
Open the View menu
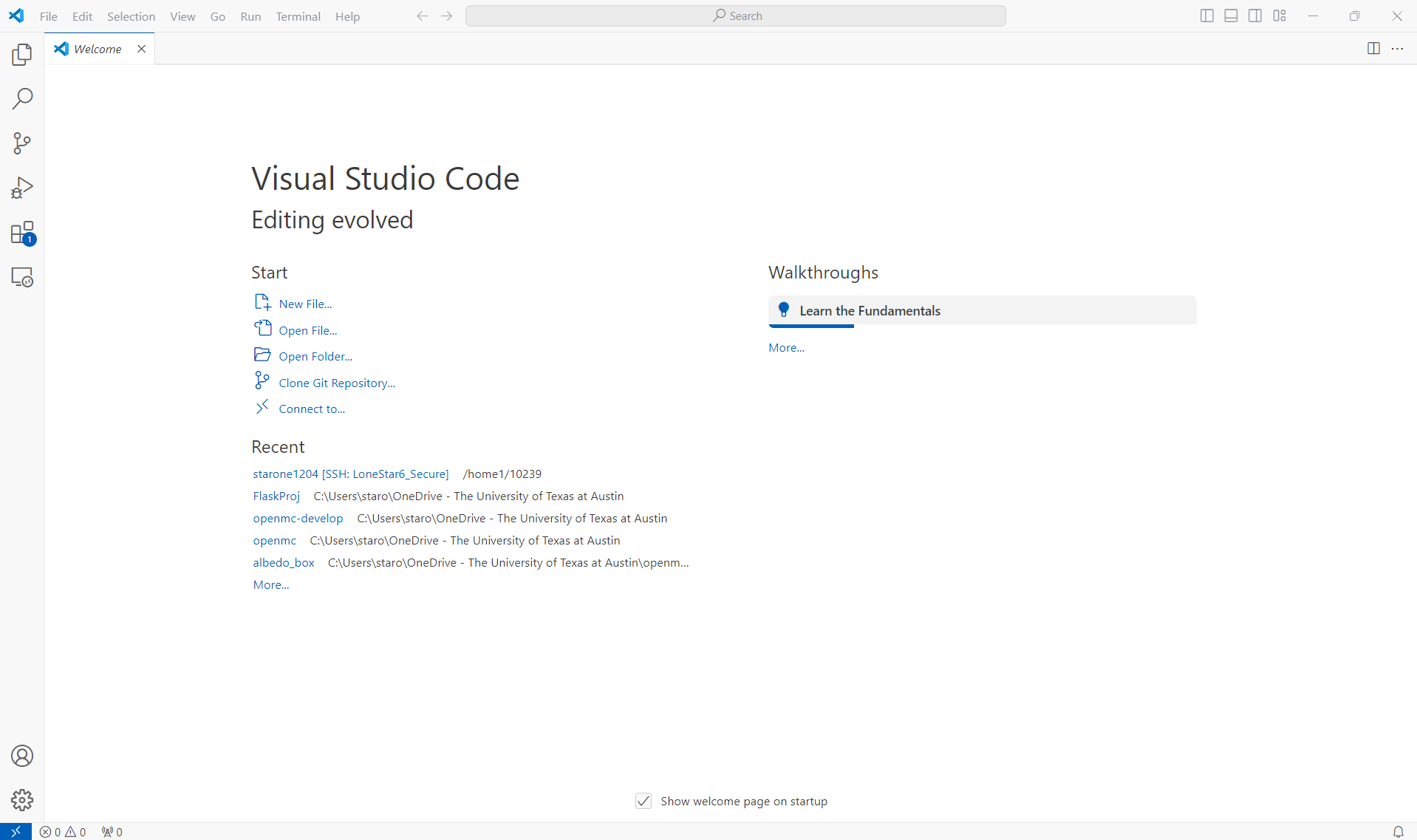tap(182, 16)
